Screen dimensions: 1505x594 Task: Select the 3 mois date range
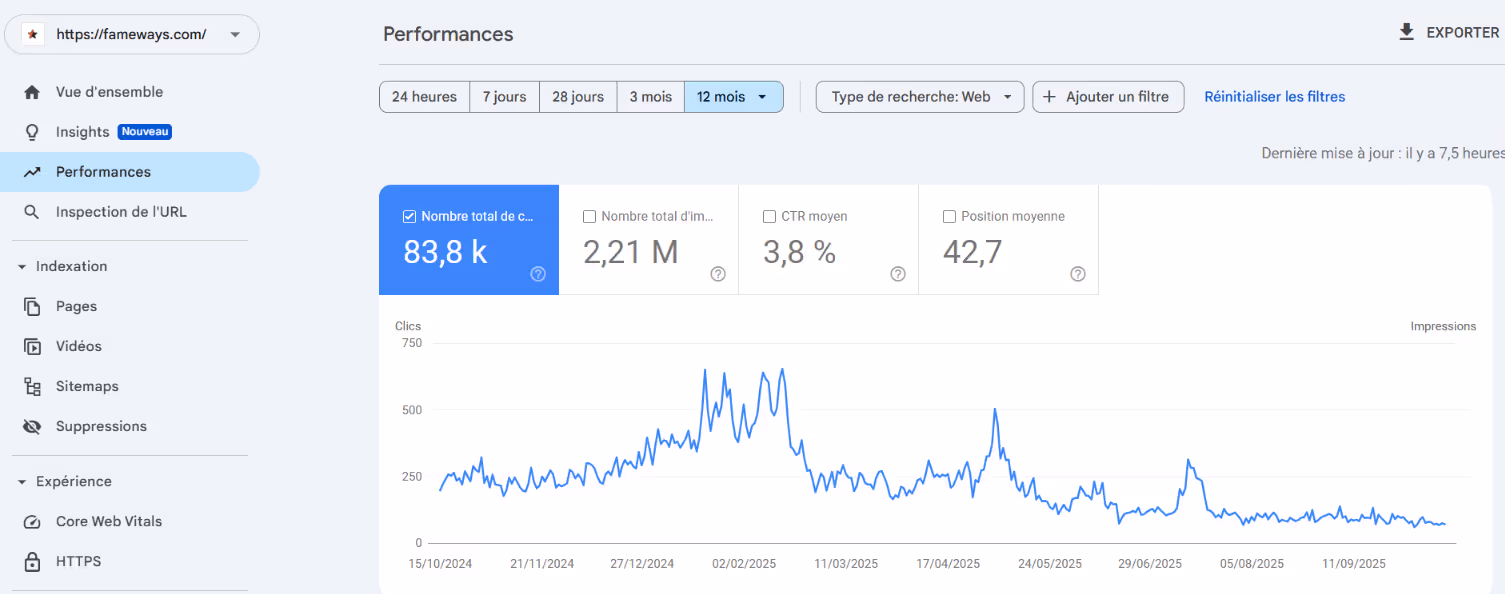coord(650,97)
